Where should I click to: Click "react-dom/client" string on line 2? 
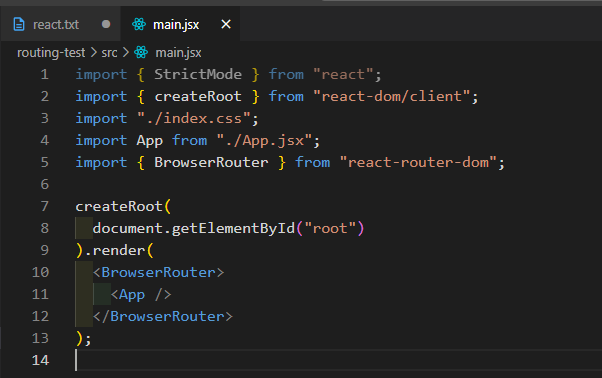coord(391,96)
